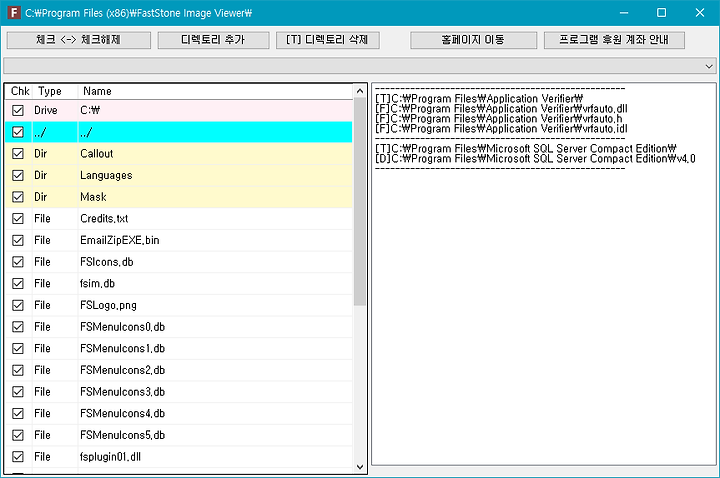
Task: Uncheck the FSMenuIcons0.db checkbox
Action: coord(18,327)
